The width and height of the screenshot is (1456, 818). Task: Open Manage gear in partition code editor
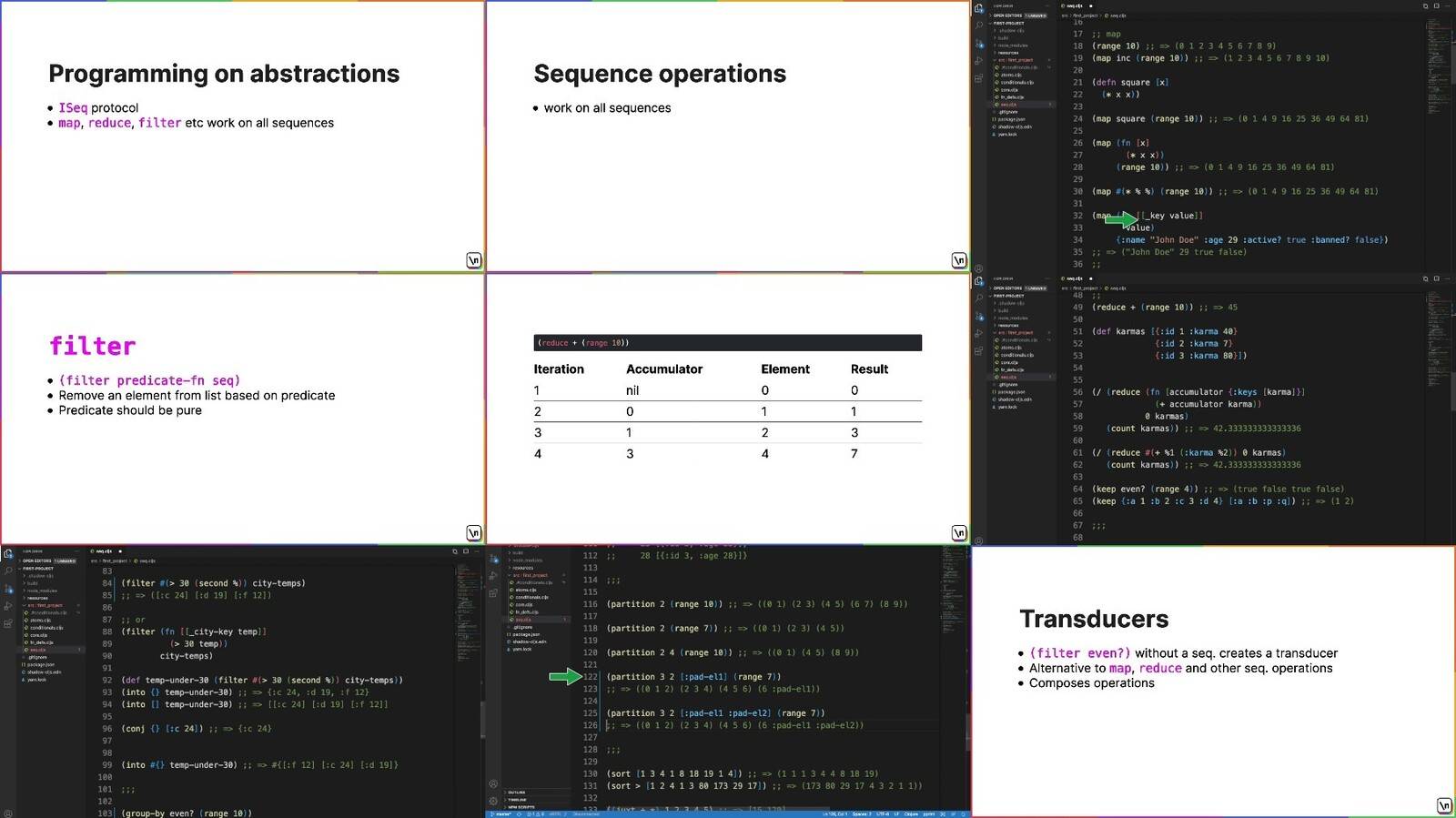click(494, 802)
